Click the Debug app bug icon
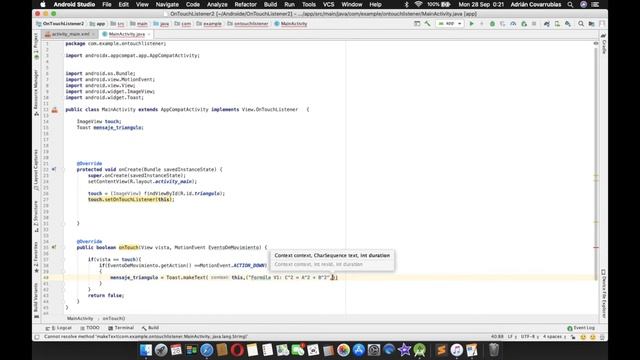The width and height of the screenshot is (640, 360). (492, 24)
